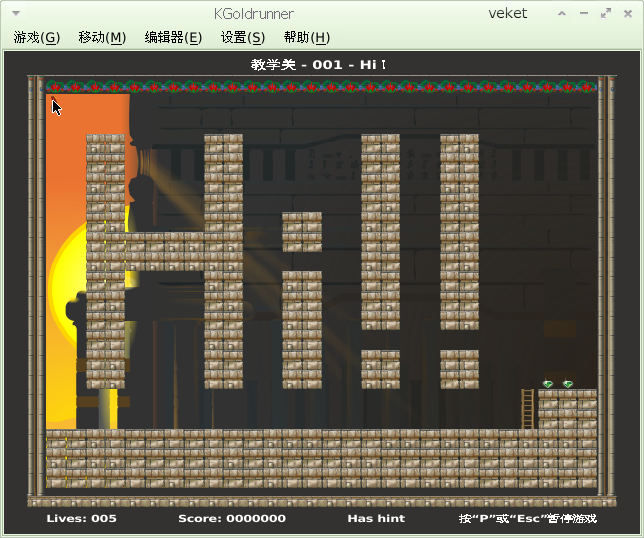644x538 pixels.
Task: Click the brick platform under the green gems
Action: pyautogui.click(x=568, y=409)
